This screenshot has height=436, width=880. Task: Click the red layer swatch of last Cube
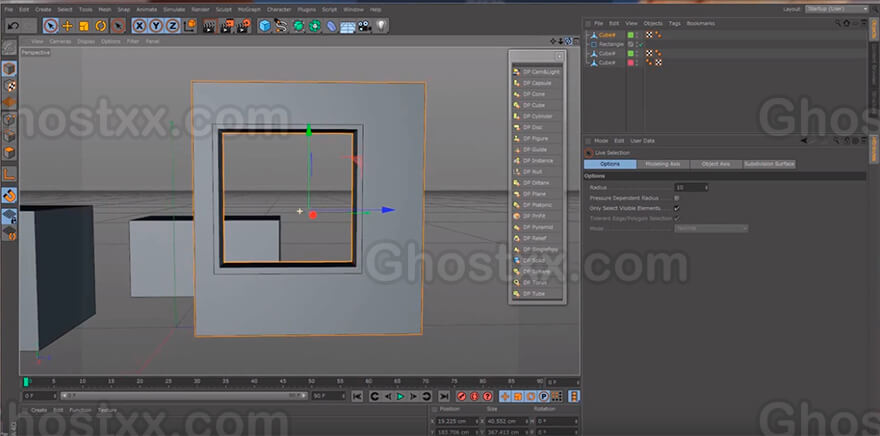[x=630, y=63]
